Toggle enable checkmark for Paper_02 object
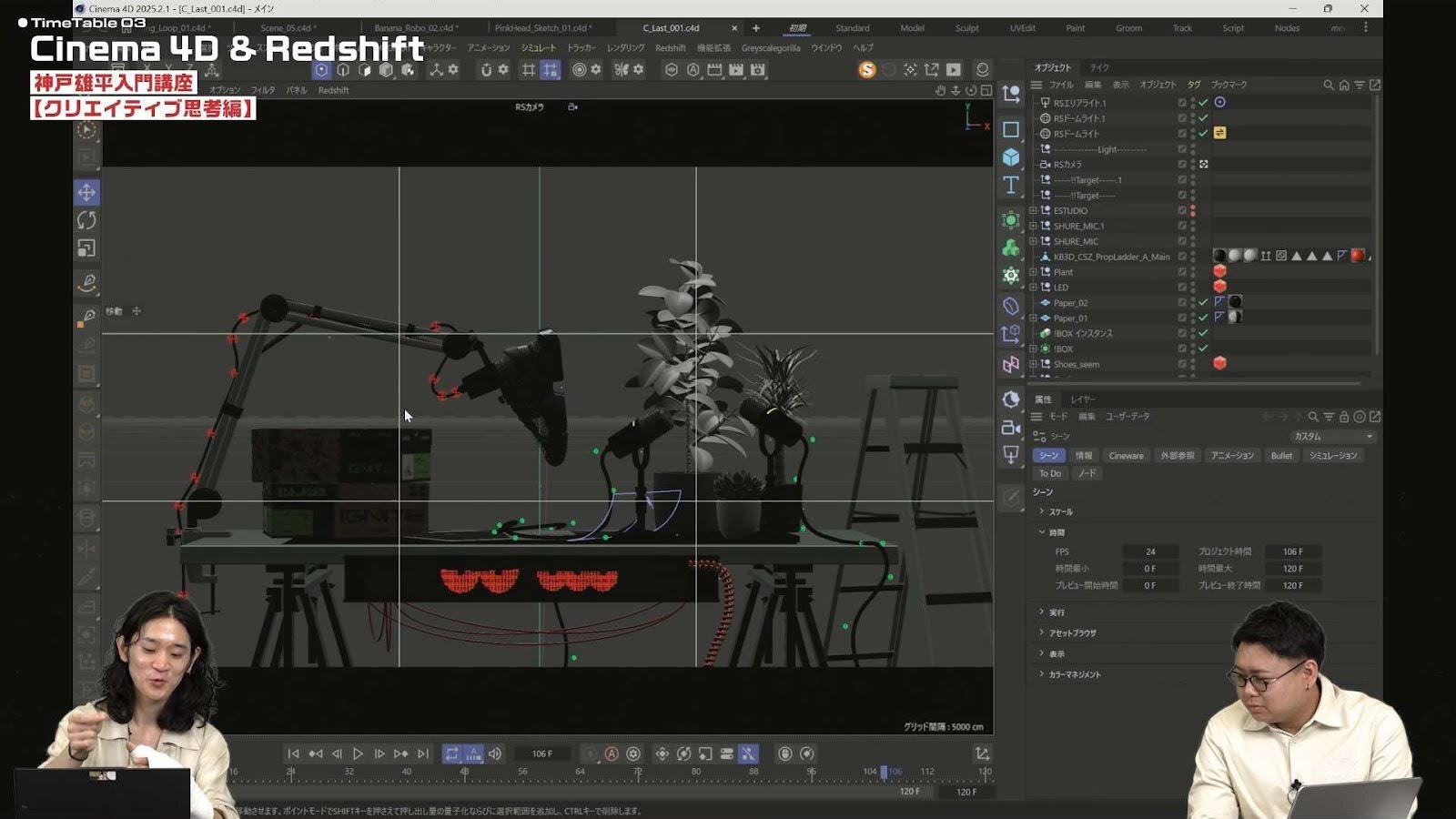Screen dimensions: 1456x819 click(x=1203, y=302)
